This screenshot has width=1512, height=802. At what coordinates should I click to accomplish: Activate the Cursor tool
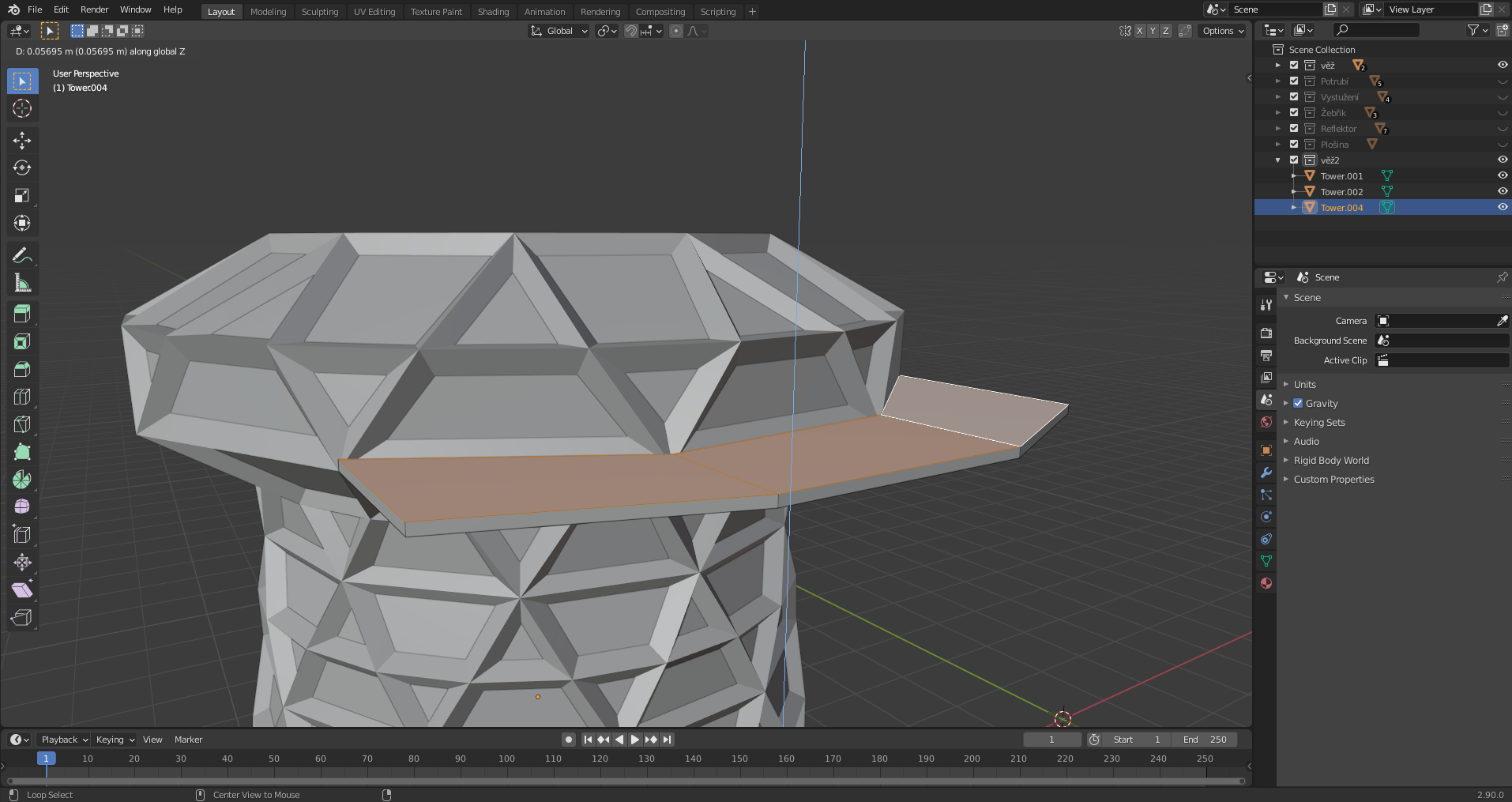coord(22,108)
